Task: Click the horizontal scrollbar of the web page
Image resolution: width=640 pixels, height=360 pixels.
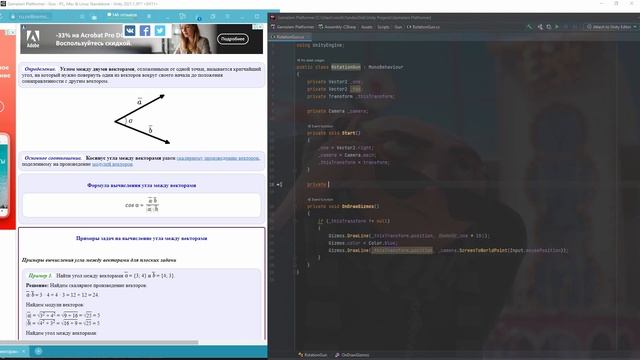Action: click(99, 342)
